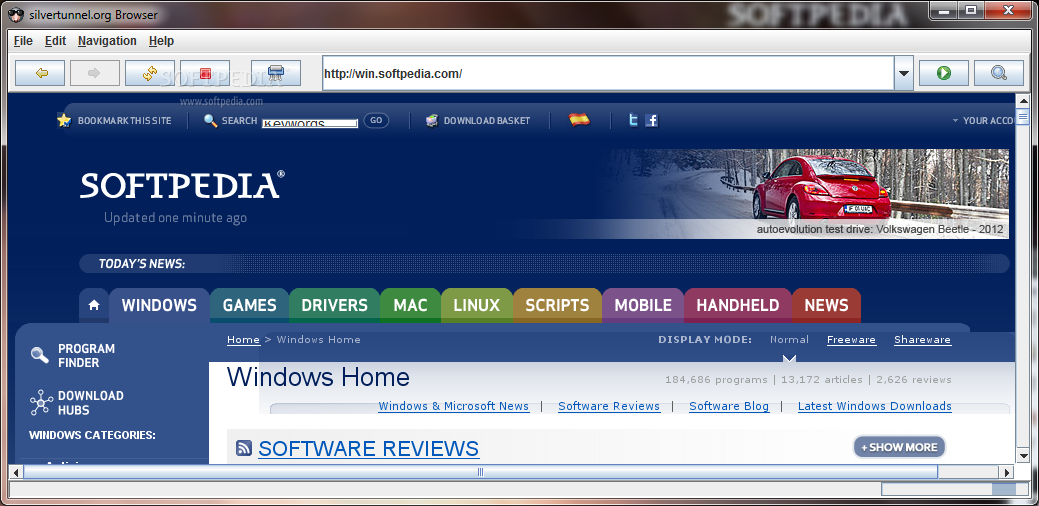Switch to the LINUX tab
1039x506 pixels.
point(476,305)
